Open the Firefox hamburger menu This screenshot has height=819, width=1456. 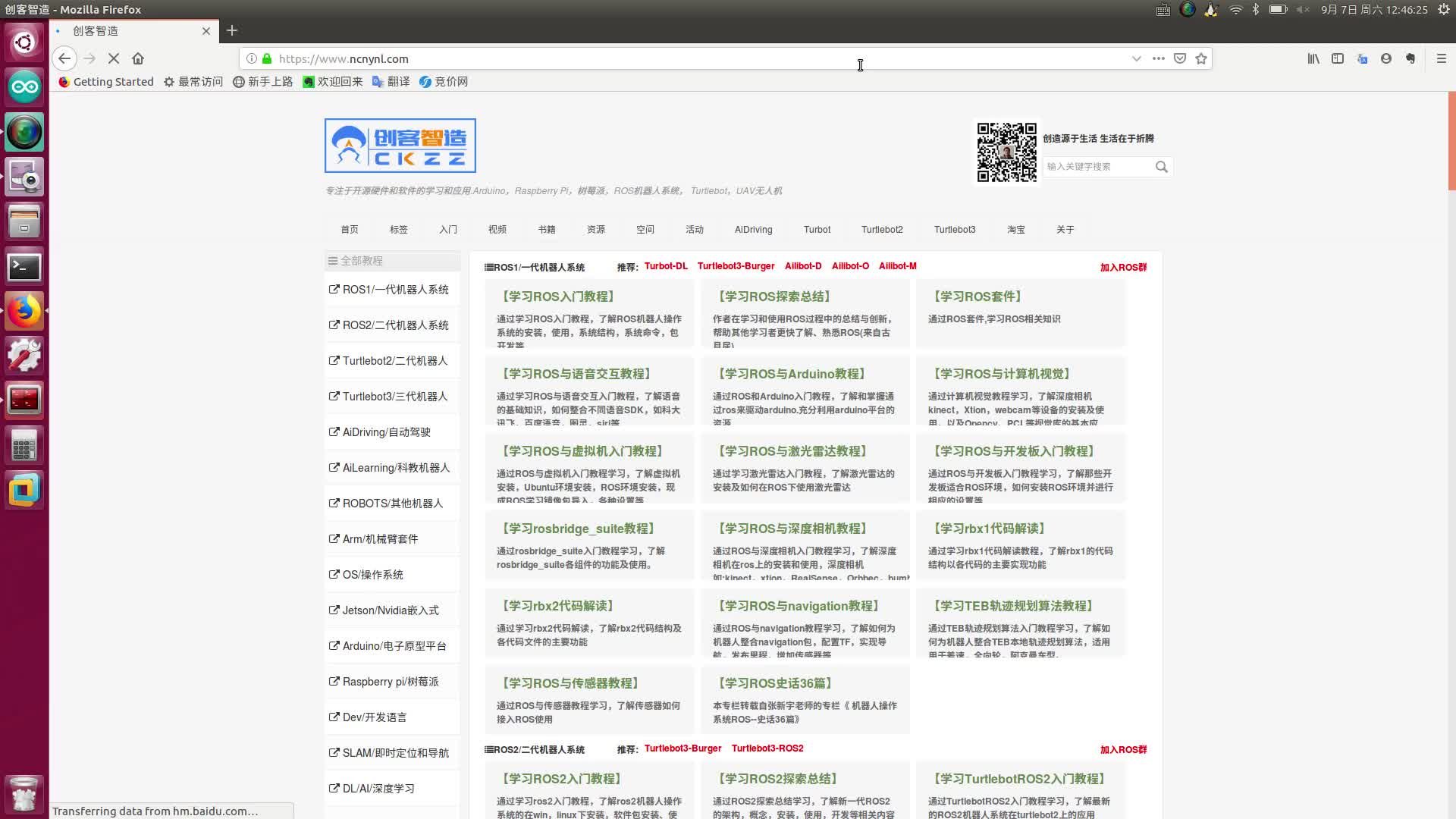1440,58
